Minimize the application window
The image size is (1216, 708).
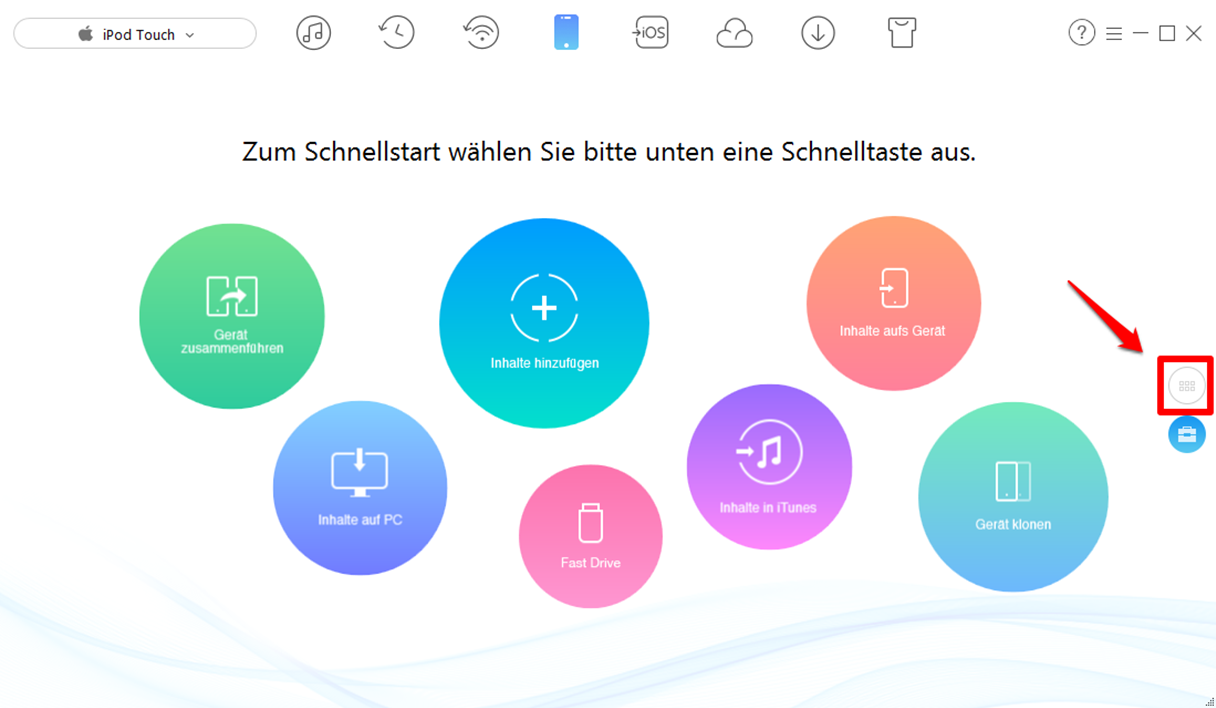click(x=1141, y=34)
